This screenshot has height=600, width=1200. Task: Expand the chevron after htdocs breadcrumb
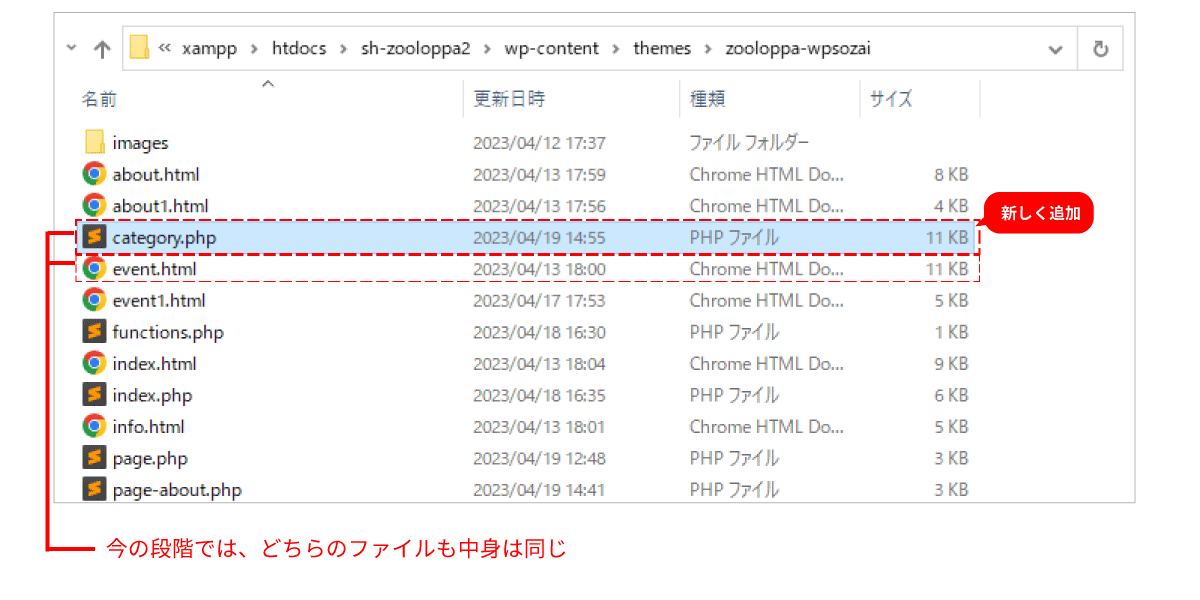coord(344,49)
